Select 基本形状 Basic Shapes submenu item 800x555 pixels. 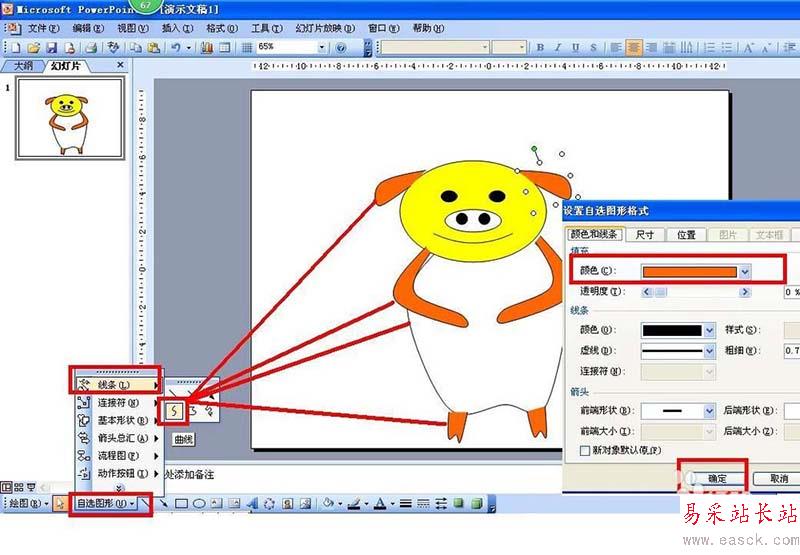[x=118, y=420]
